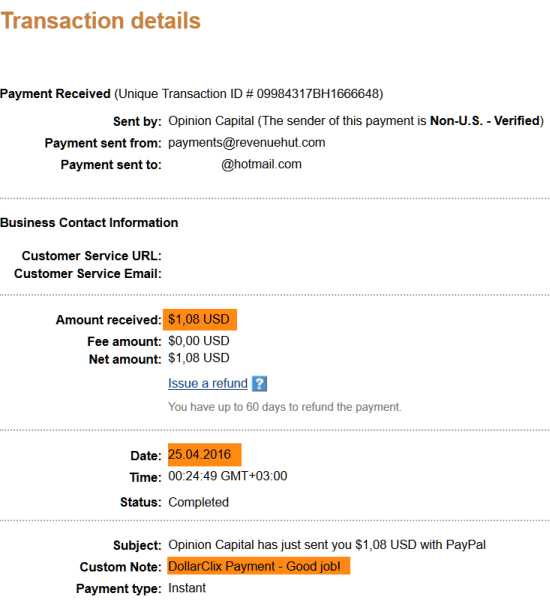Click the Fee amount $0,00 USD value
Image resolution: width=550 pixels, height=600 pixels.
coord(199,341)
